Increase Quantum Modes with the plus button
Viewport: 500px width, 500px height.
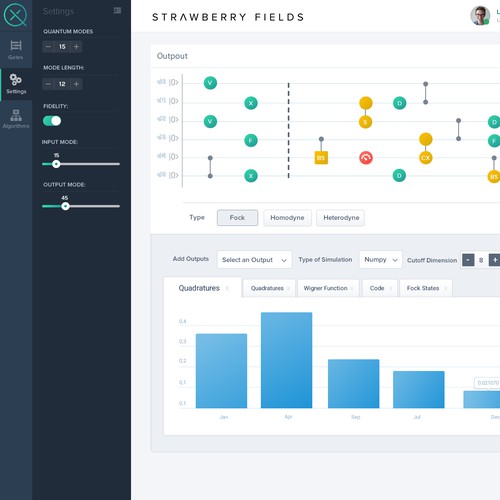coord(76,47)
